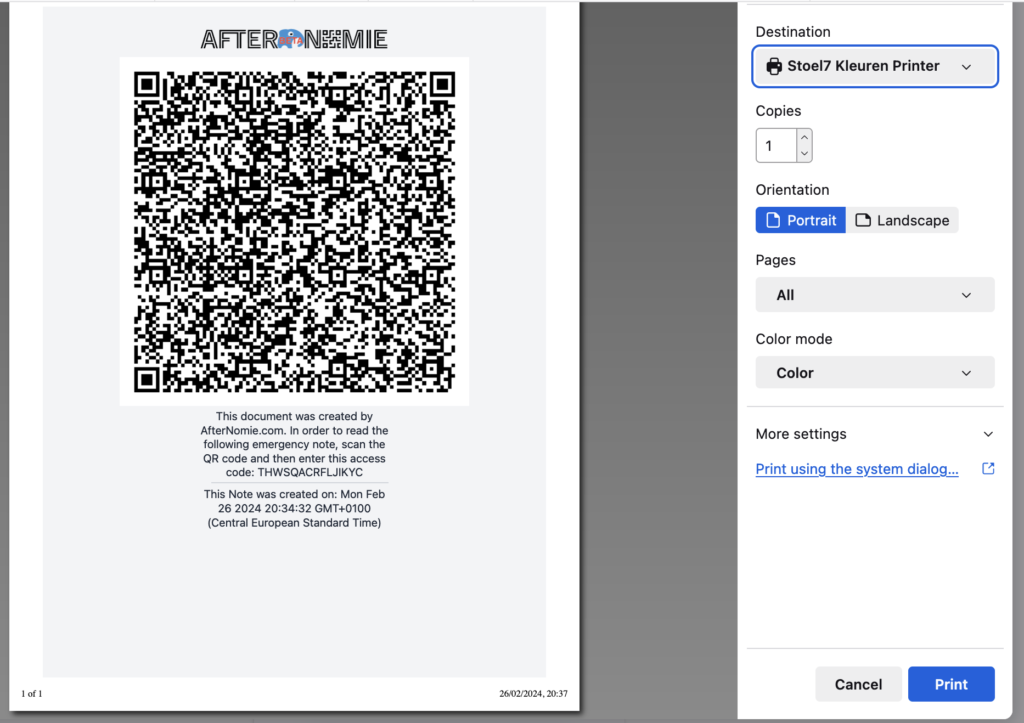This screenshot has width=1024, height=723.
Task: Click the AfterNomie logo in preview
Action: click(294, 39)
